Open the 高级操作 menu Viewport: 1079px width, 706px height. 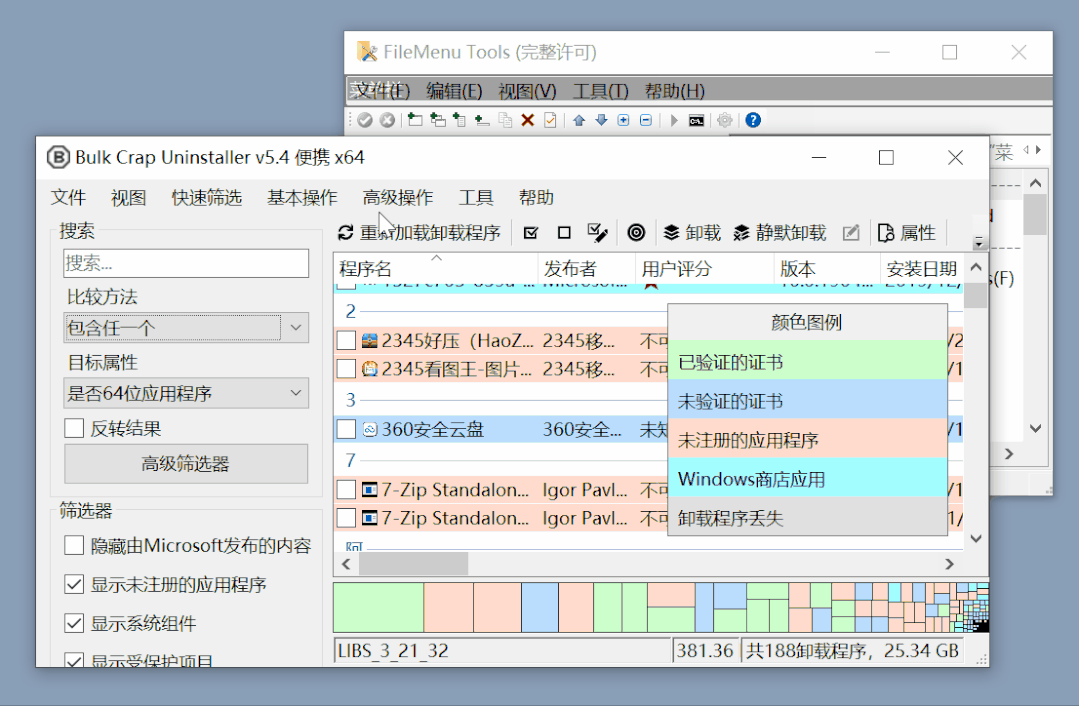pyautogui.click(x=398, y=198)
